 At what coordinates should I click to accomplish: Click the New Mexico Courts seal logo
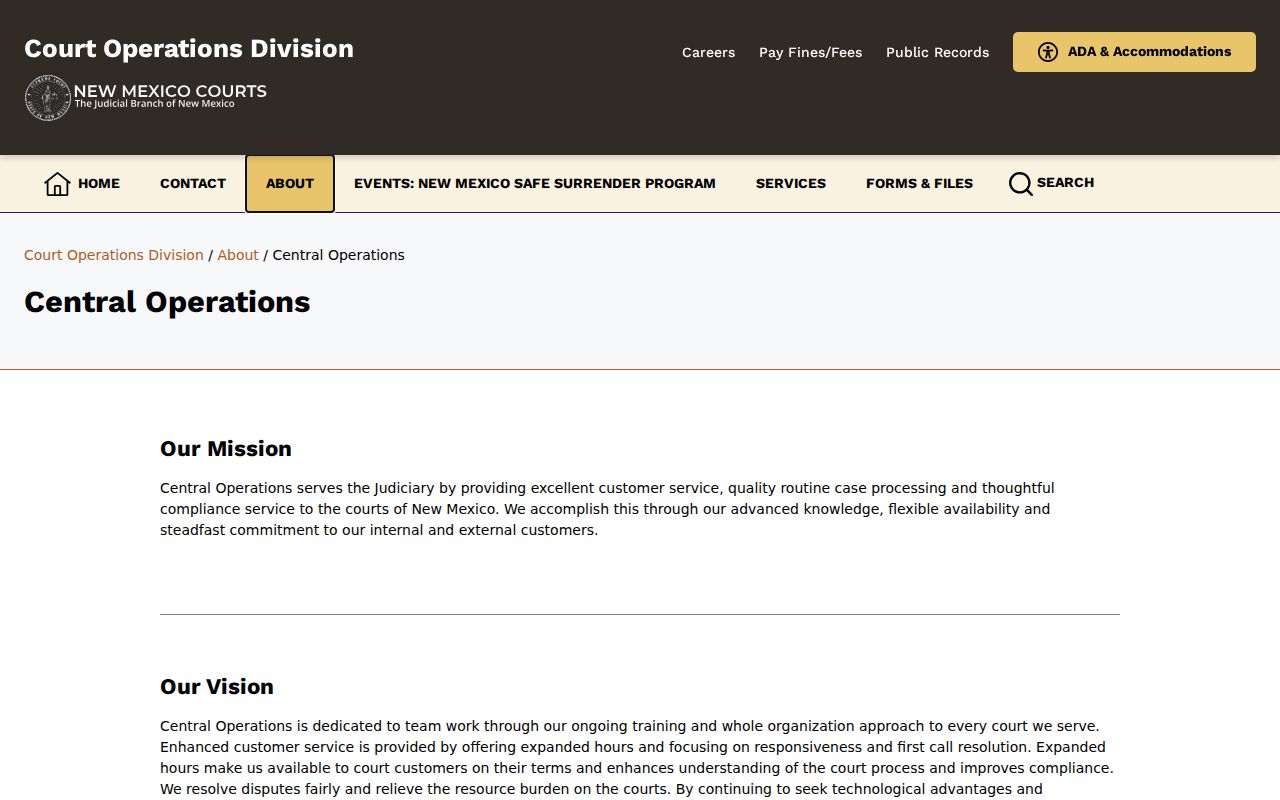pyautogui.click(x=47, y=98)
